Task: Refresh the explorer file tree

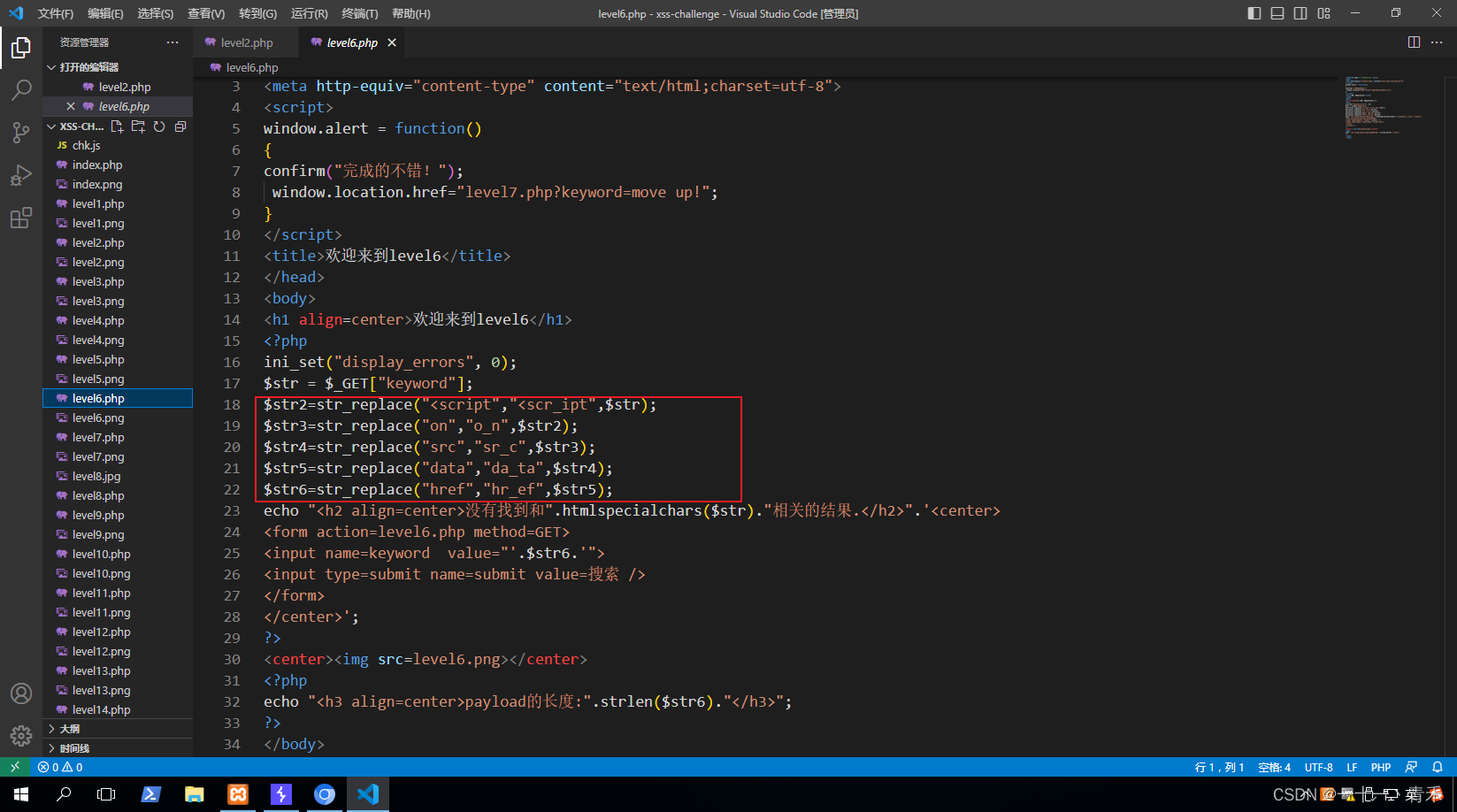Action: pos(159,126)
